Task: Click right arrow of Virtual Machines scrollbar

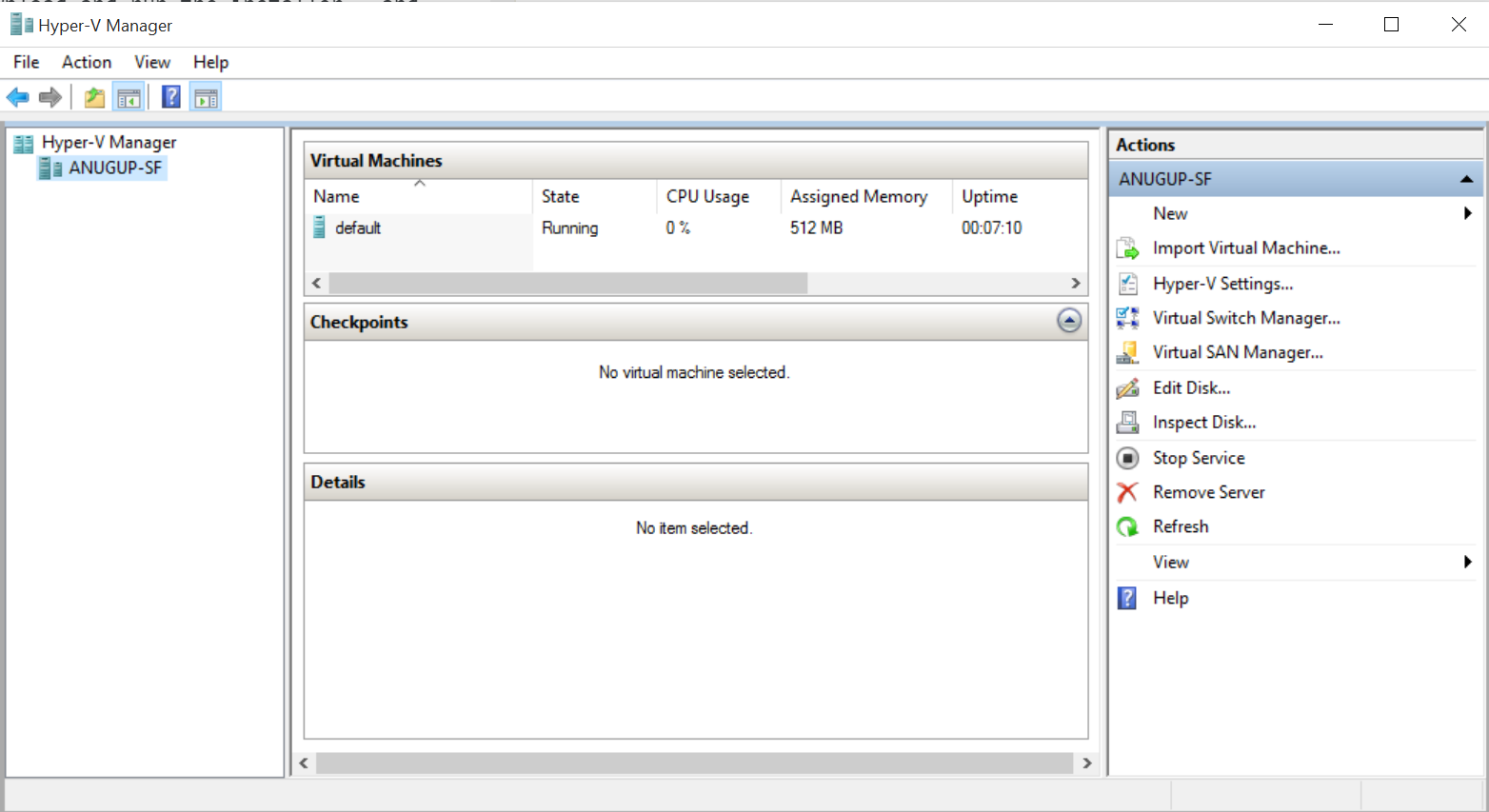Action: pyautogui.click(x=1076, y=284)
